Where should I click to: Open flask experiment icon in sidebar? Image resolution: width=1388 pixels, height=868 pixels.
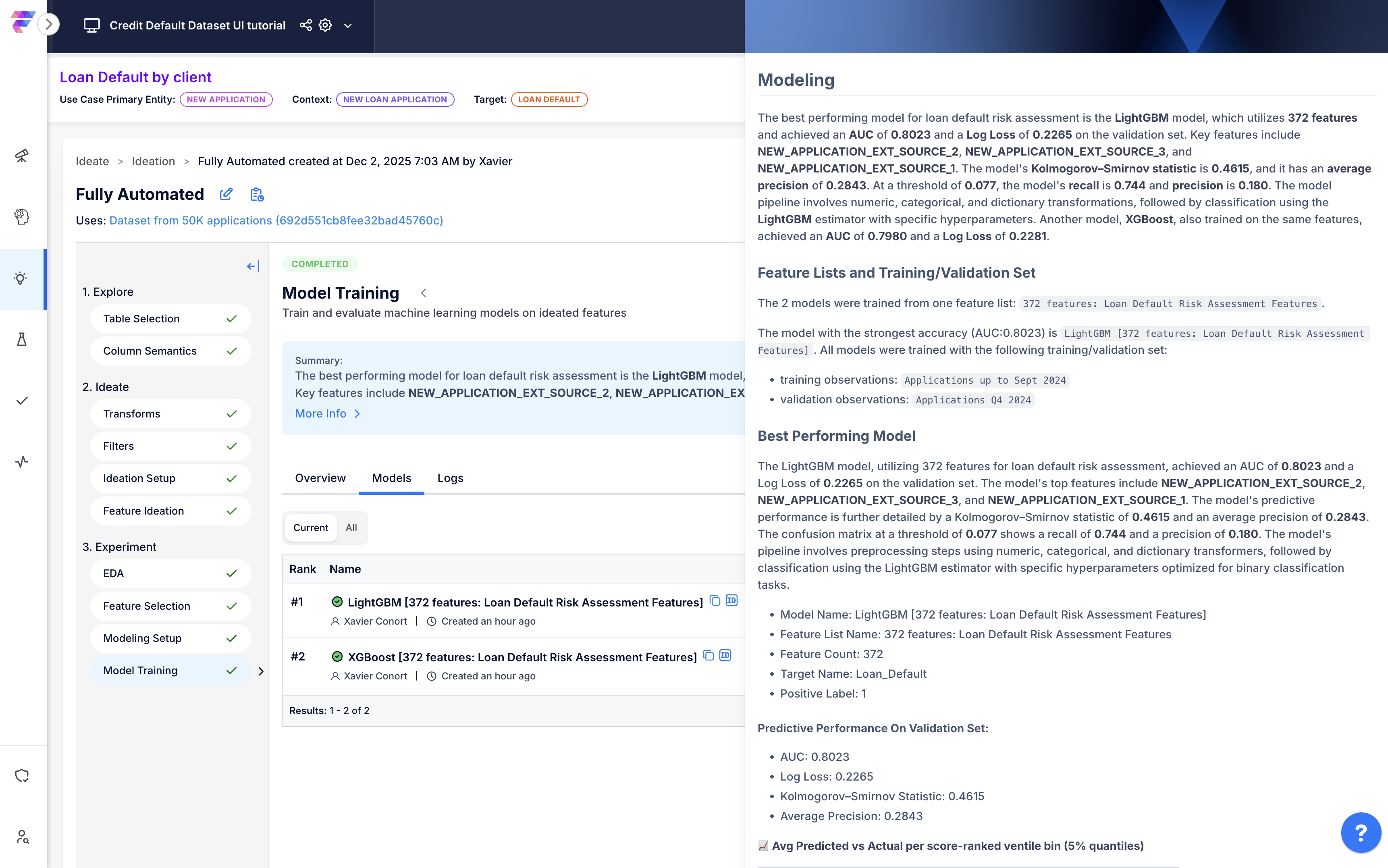(x=22, y=339)
